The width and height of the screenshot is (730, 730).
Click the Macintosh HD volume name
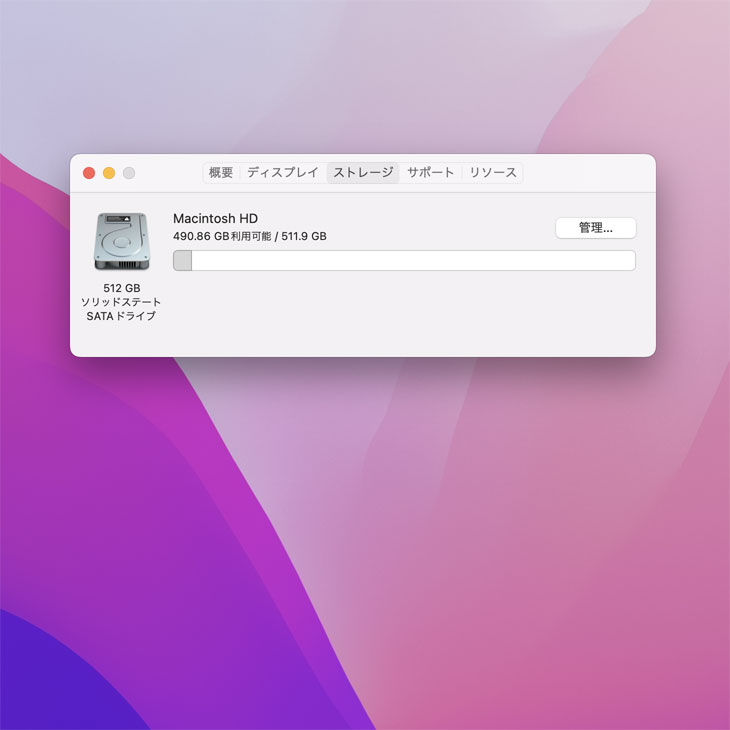(x=215, y=218)
